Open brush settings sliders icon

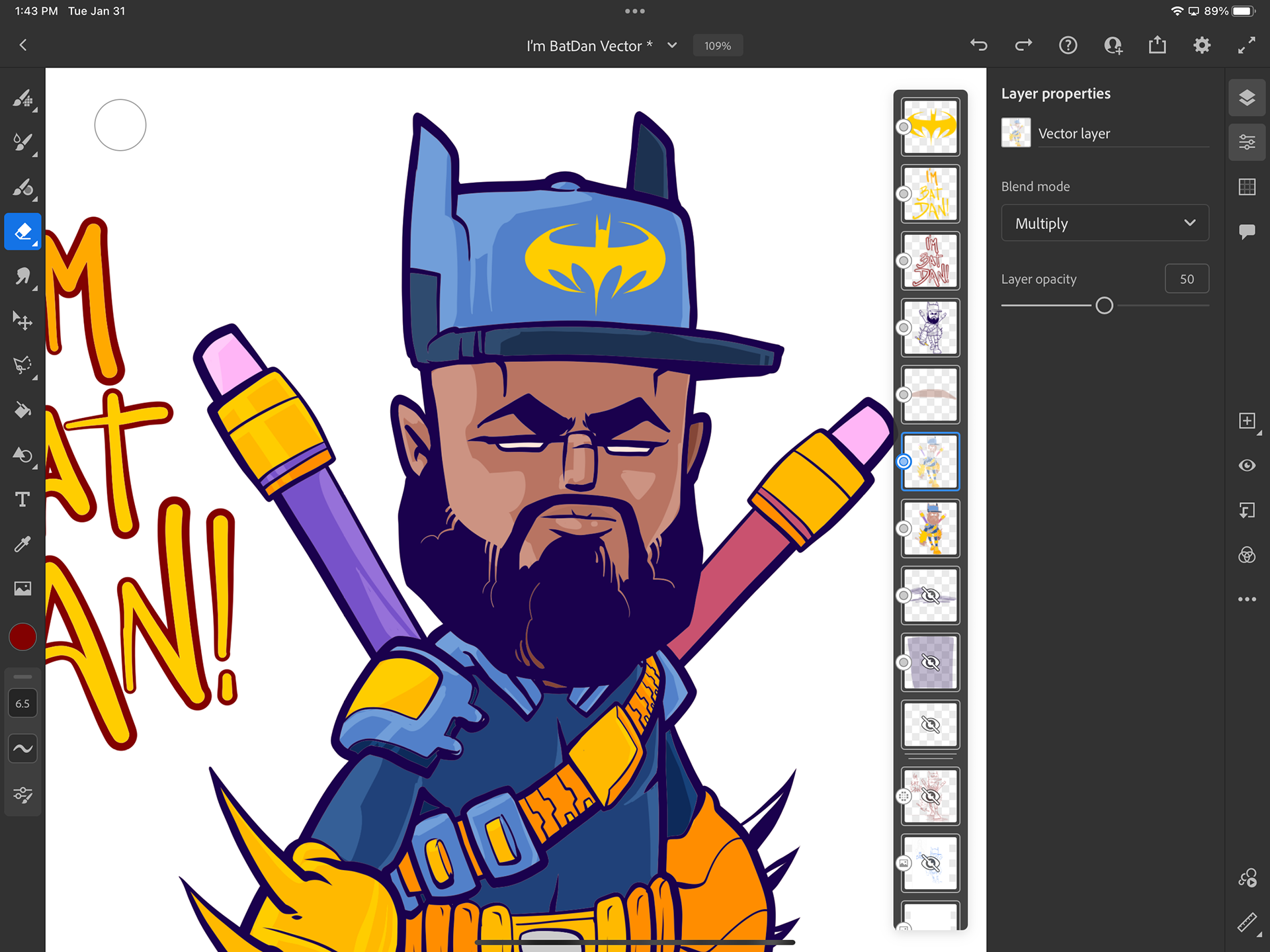pos(22,795)
